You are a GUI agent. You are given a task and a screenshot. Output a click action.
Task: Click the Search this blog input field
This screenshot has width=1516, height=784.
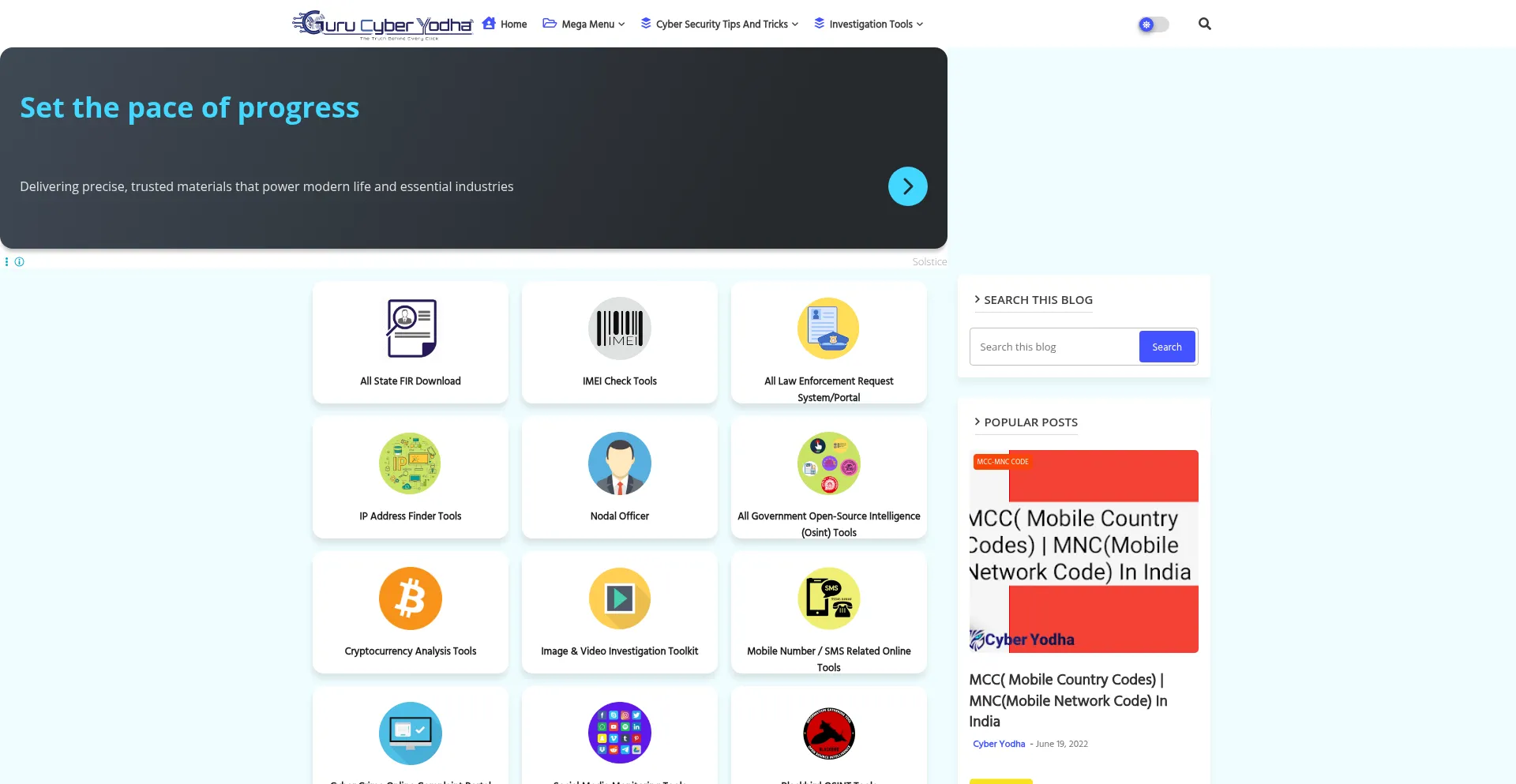[x=1054, y=347]
